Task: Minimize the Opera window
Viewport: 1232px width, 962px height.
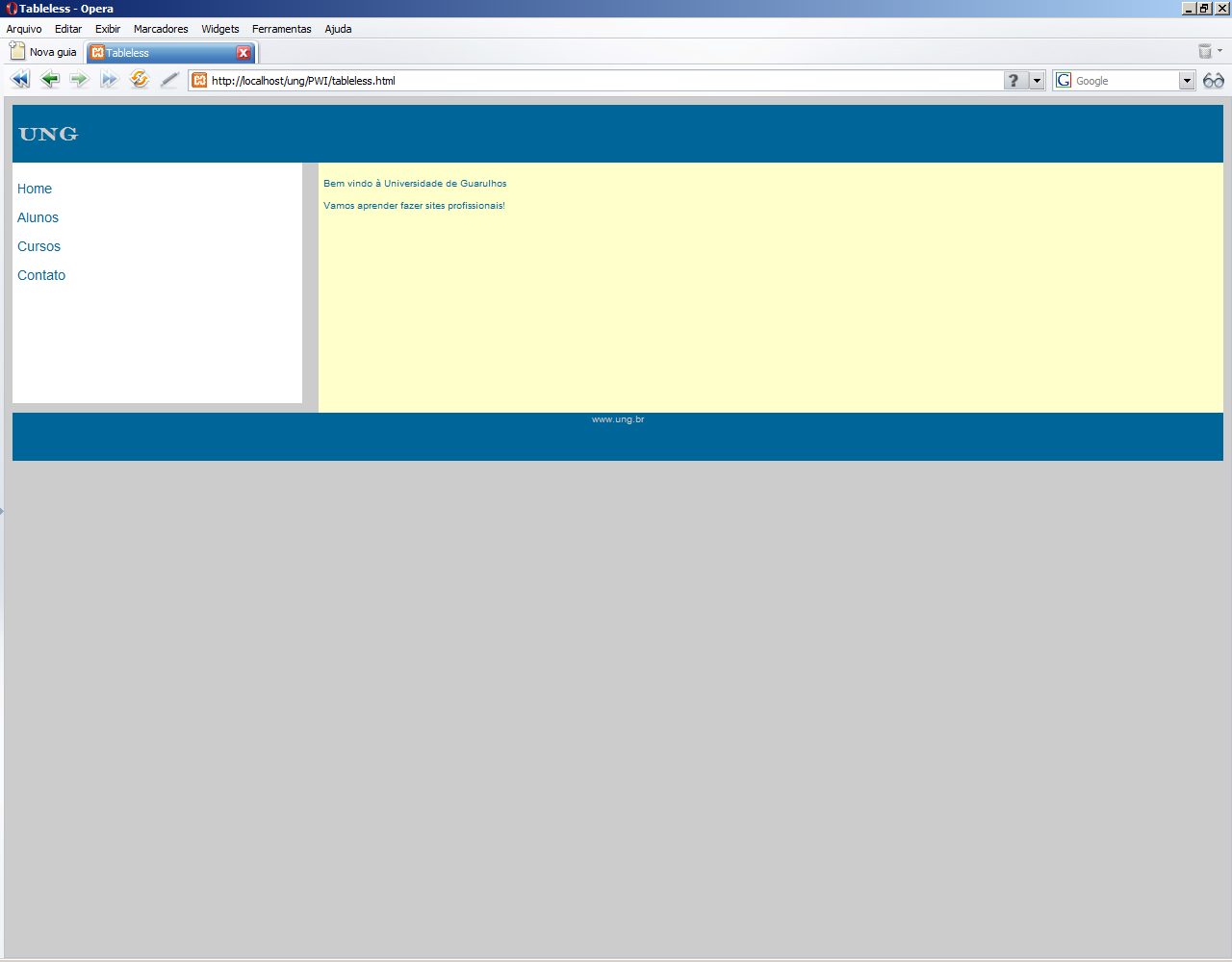Action: (1189, 8)
